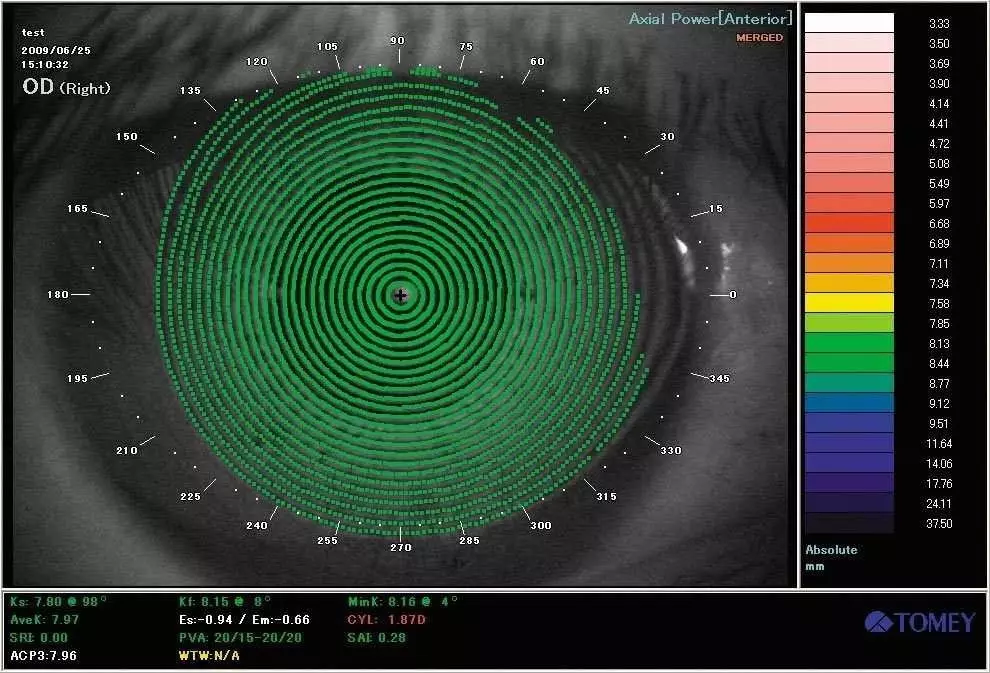Click the center fixation cross marker
990x673 pixels.
400,295
